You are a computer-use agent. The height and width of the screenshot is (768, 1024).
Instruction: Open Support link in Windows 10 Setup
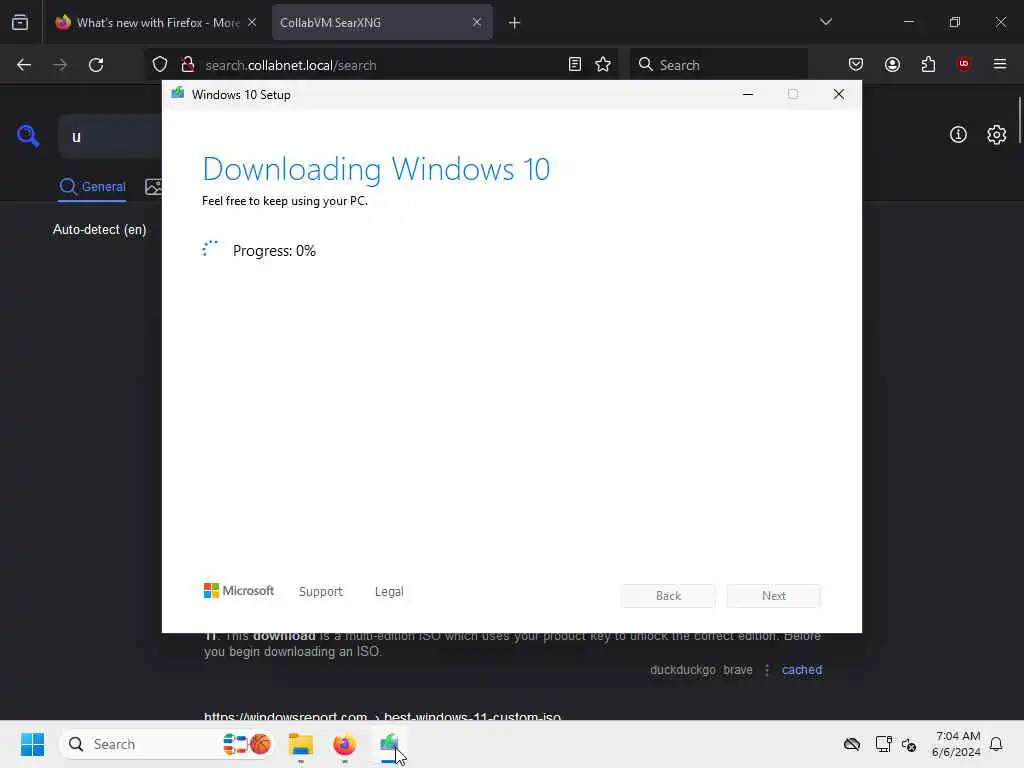click(321, 592)
